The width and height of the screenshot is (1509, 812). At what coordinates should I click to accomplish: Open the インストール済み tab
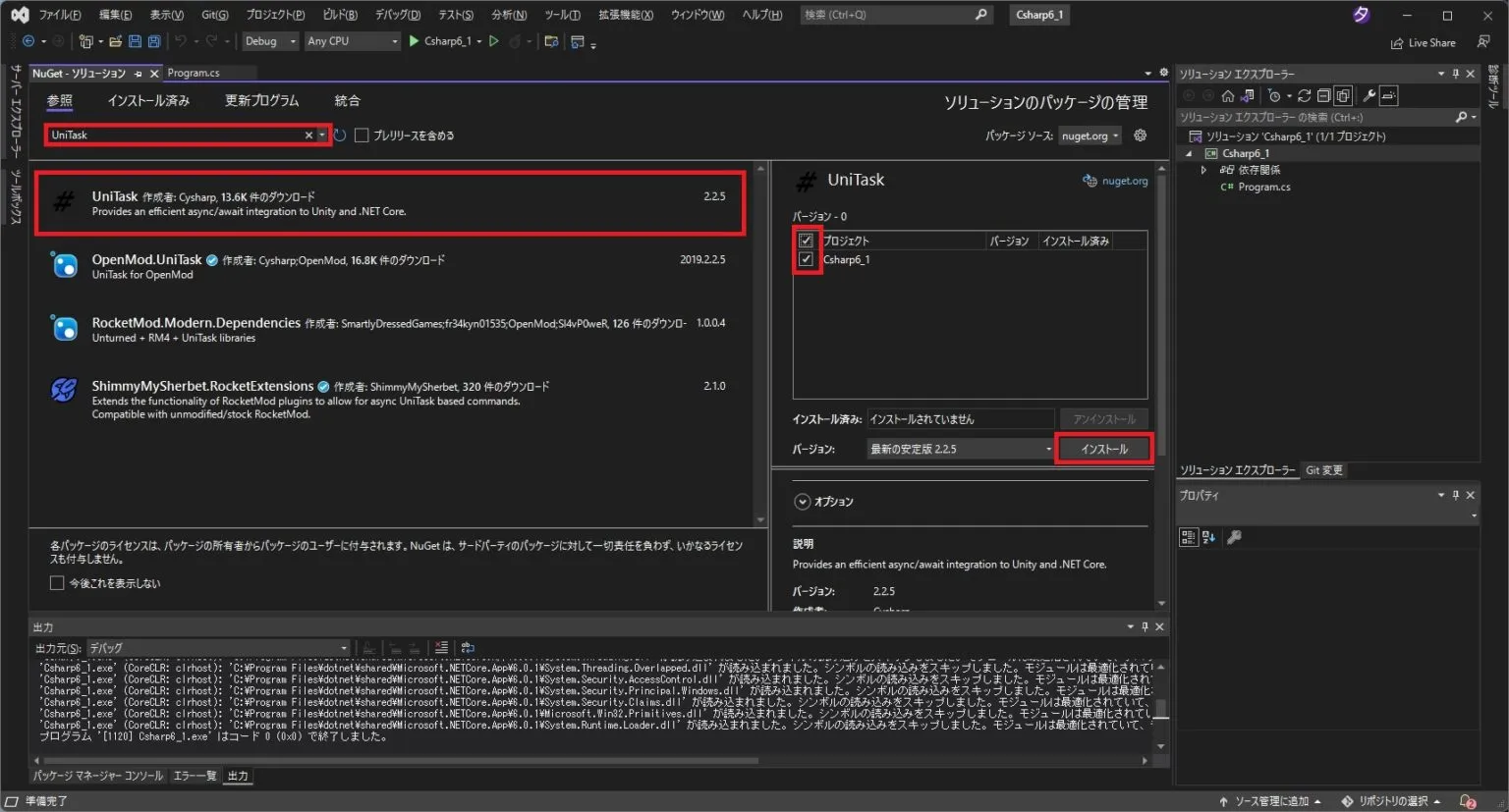click(x=148, y=100)
